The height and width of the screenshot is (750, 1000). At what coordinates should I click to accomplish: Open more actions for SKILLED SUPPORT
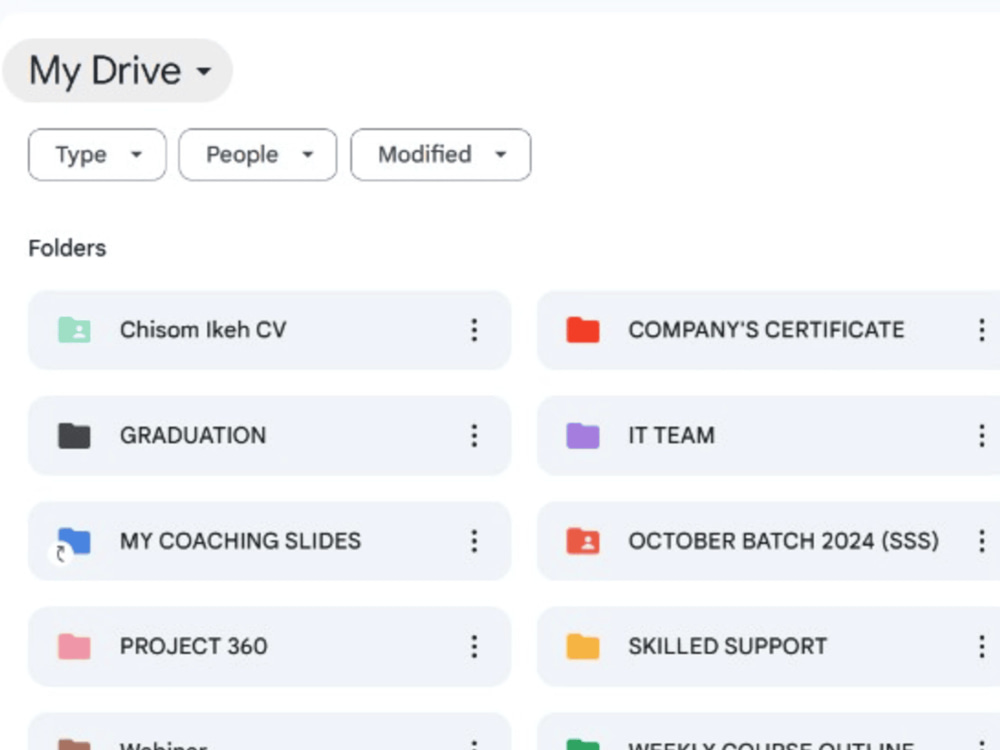coord(982,647)
